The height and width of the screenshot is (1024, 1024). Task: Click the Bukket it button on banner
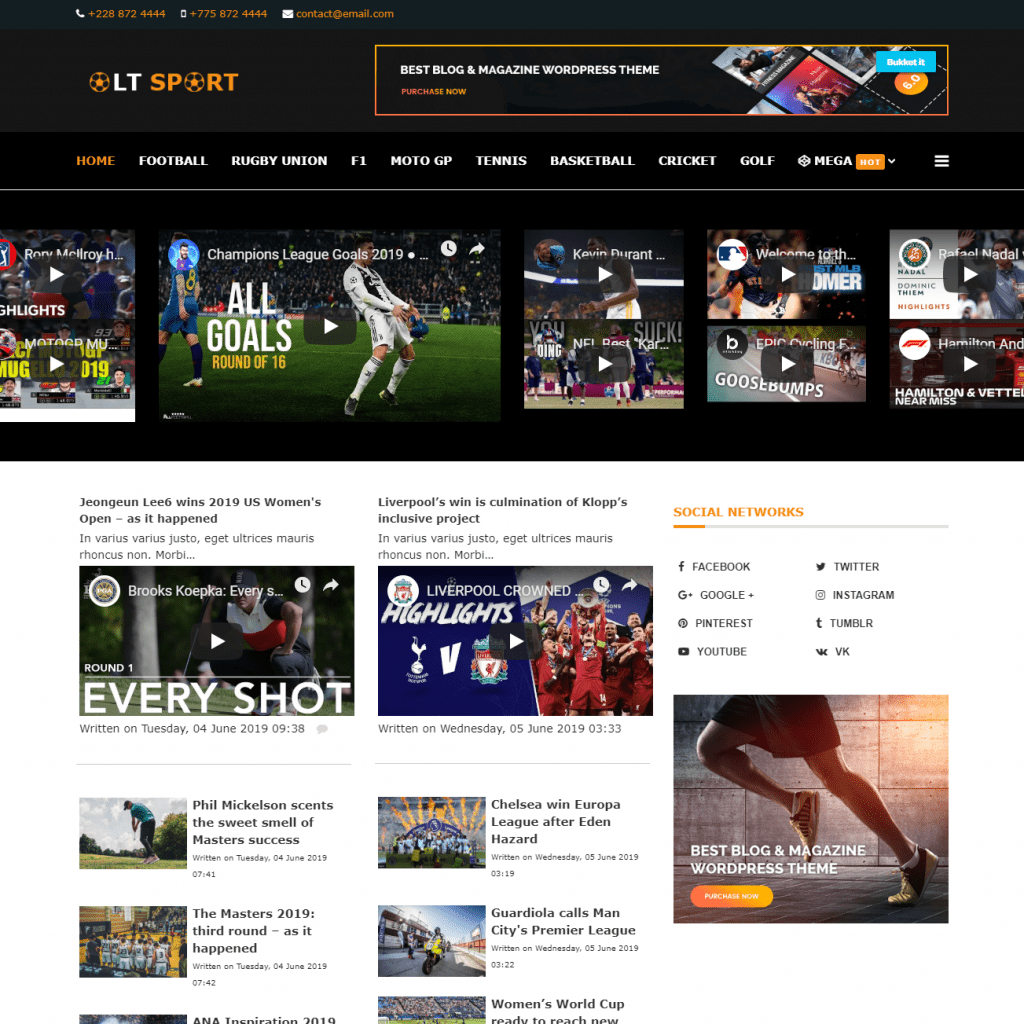tap(906, 62)
